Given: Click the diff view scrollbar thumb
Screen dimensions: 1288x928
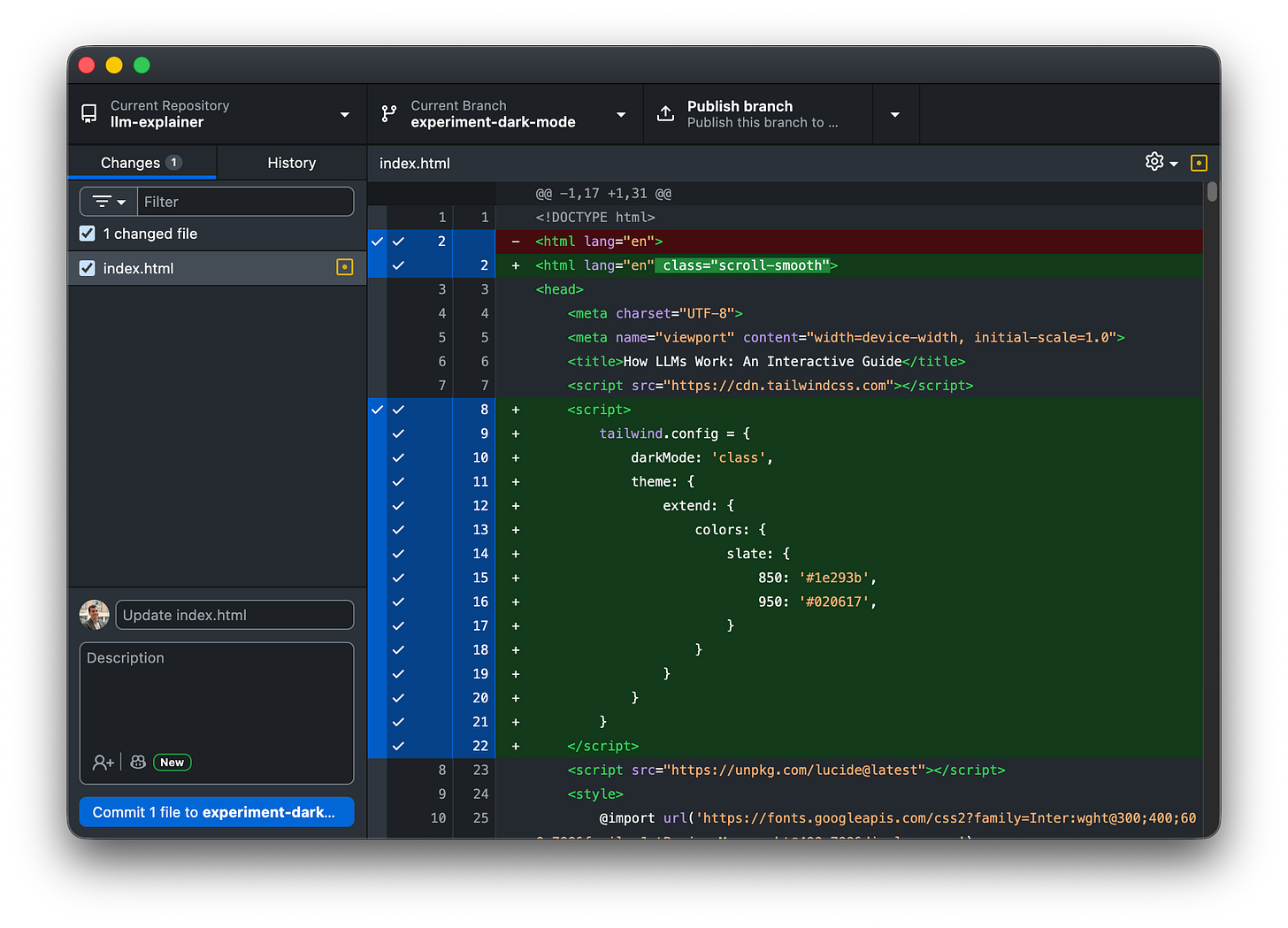Looking at the screenshot, I should [x=1212, y=190].
